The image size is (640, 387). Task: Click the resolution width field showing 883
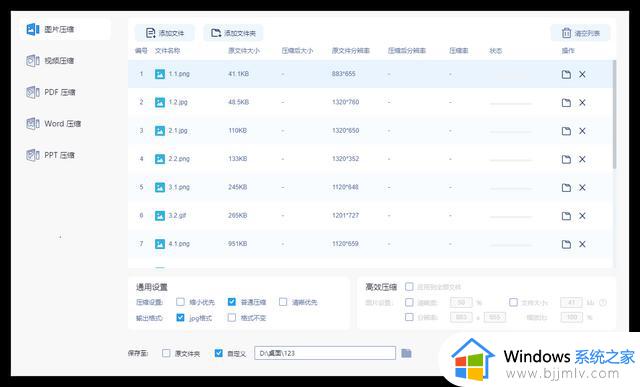click(x=461, y=317)
